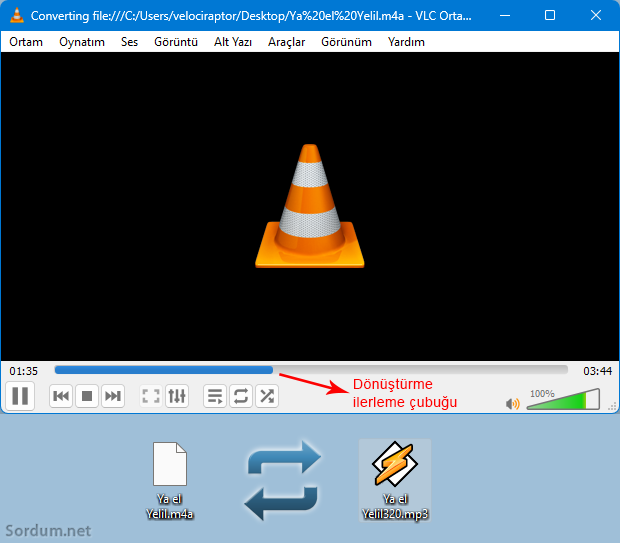The height and width of the screenshot is (543, 620).
Task: Open the Görüntü menu
Action: (176, 42)
